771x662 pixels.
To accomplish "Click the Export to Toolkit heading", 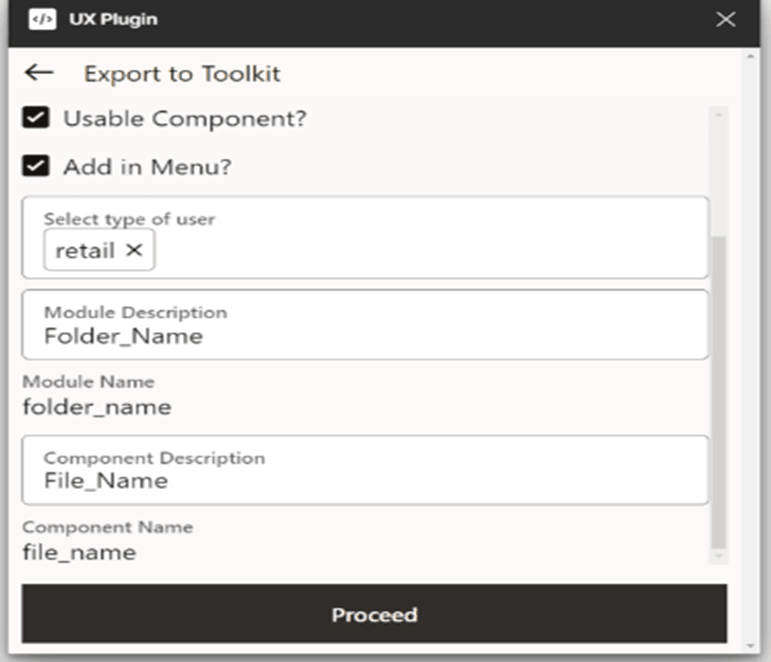I will click(x=182, y=74).
